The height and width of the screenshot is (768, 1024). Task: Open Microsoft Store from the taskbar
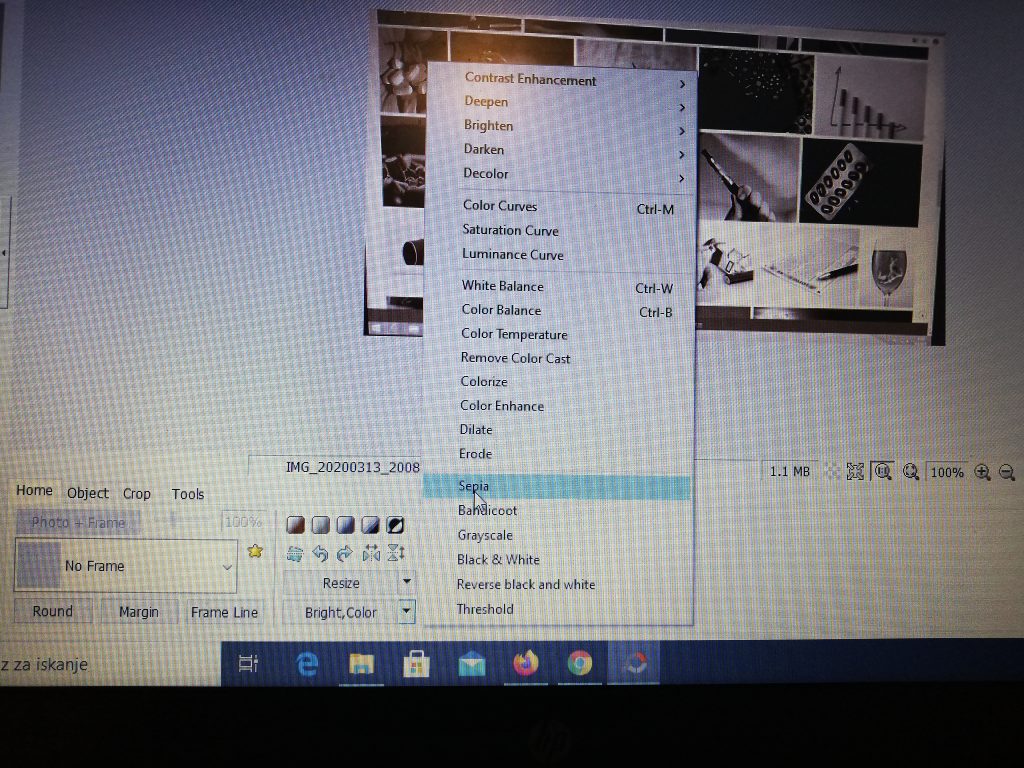416,664
